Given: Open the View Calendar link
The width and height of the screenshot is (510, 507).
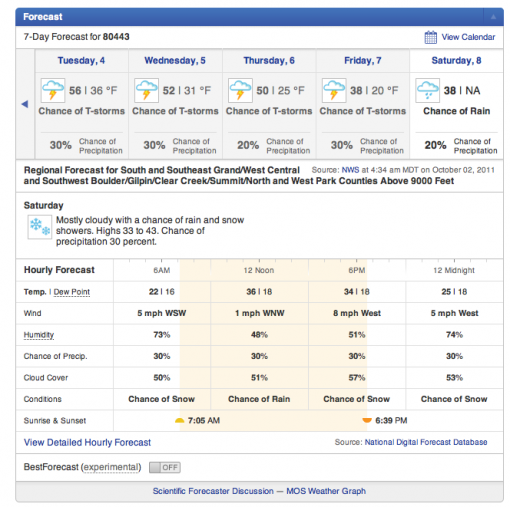Looking at the screenshot, I should coord(468,37).
